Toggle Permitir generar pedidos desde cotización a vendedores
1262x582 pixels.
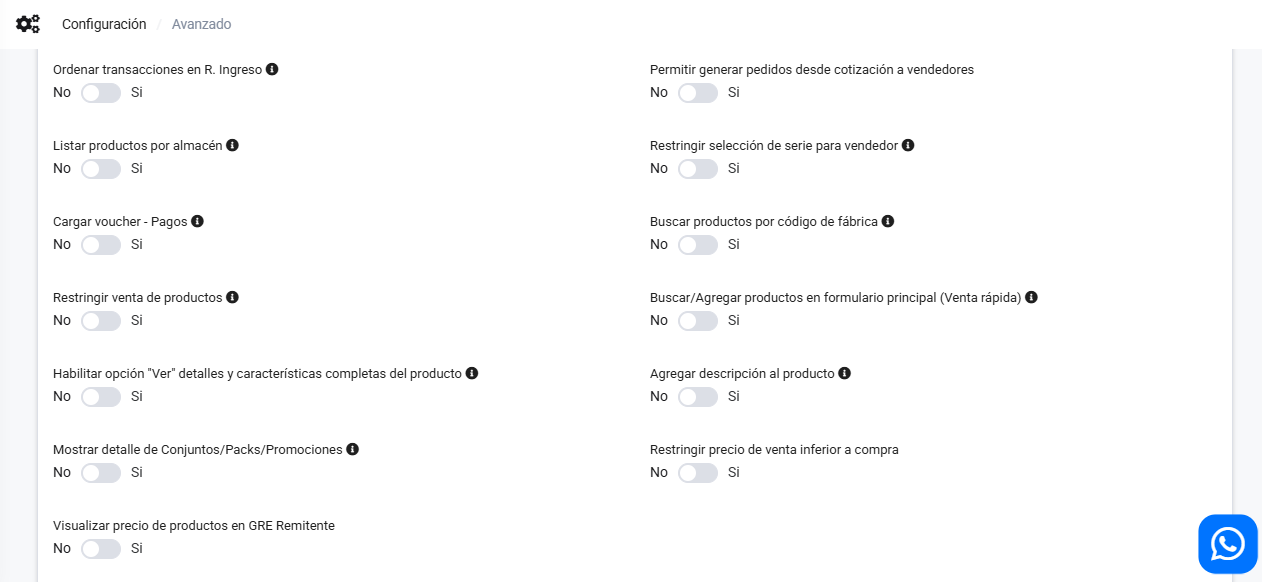tap(698, 93)
